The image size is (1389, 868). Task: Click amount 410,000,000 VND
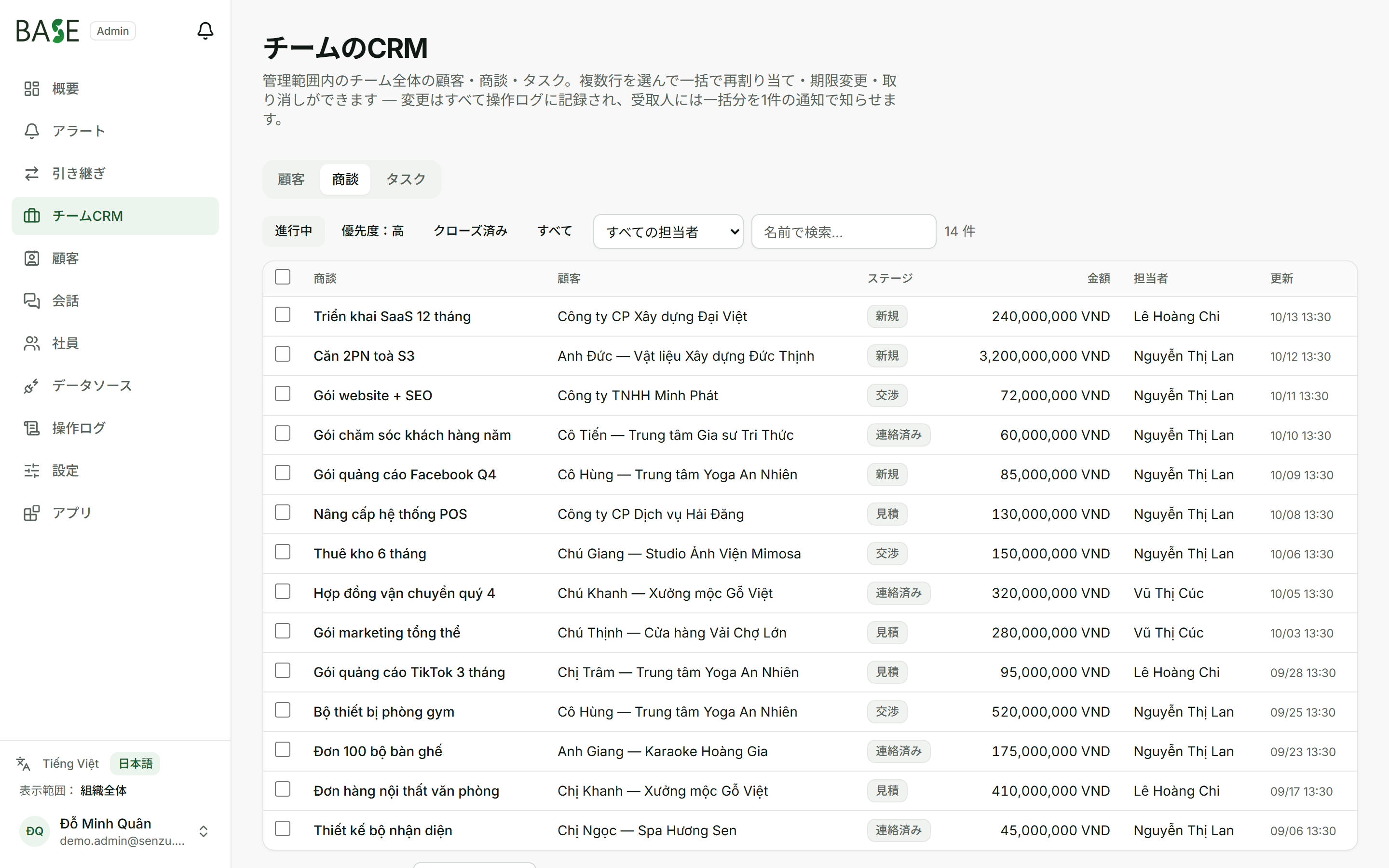click(1050, 791)
